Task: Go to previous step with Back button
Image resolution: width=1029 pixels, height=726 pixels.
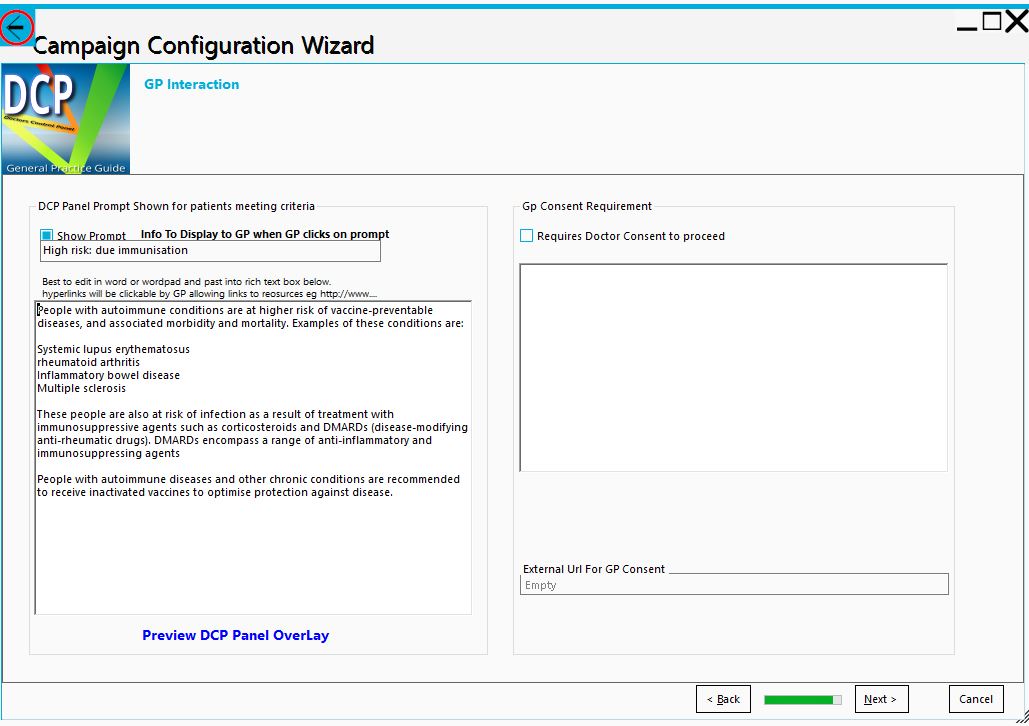Action: tap(723, 699)
